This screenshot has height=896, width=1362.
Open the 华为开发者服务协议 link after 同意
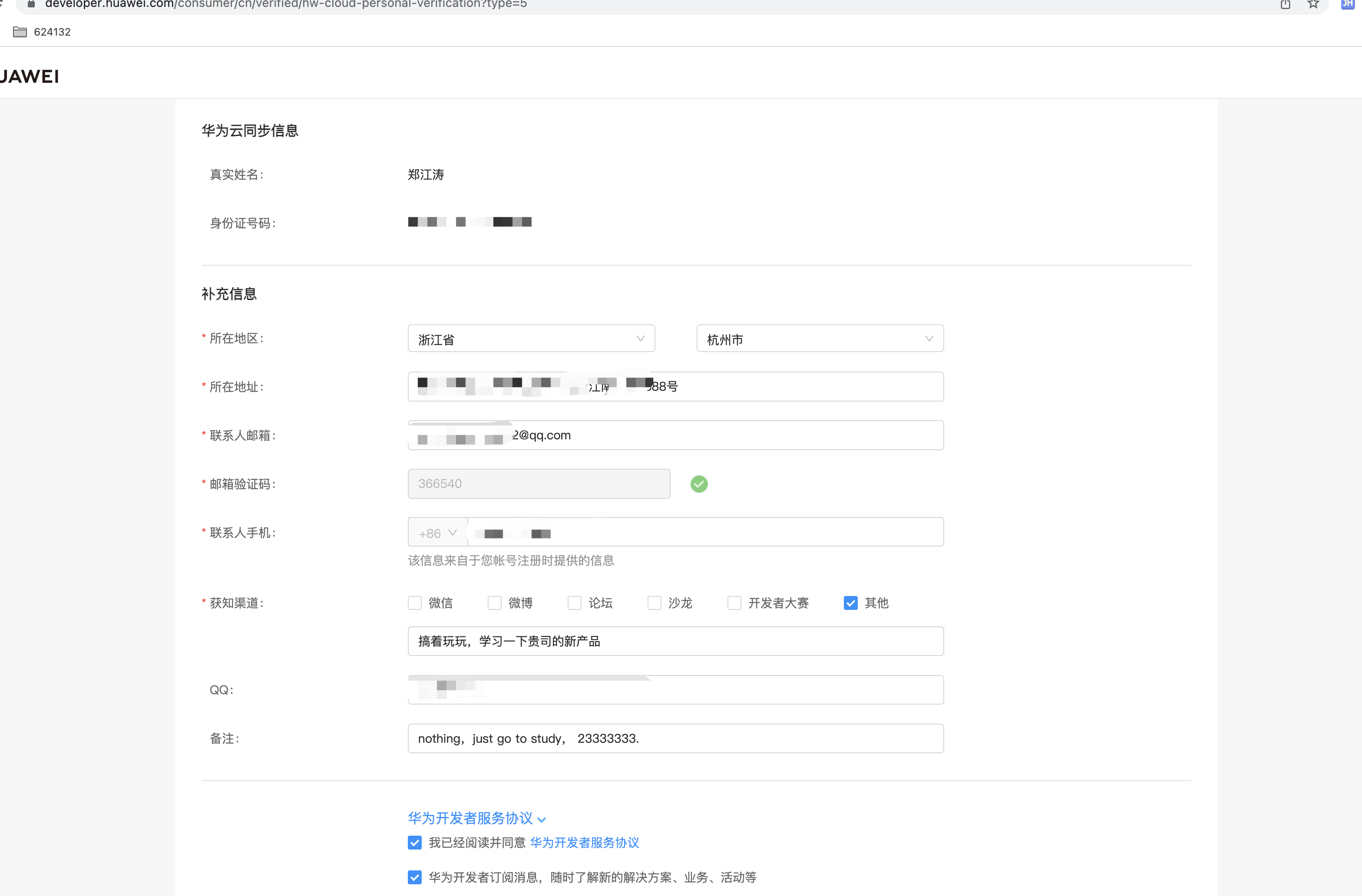(x=584, y=843)
